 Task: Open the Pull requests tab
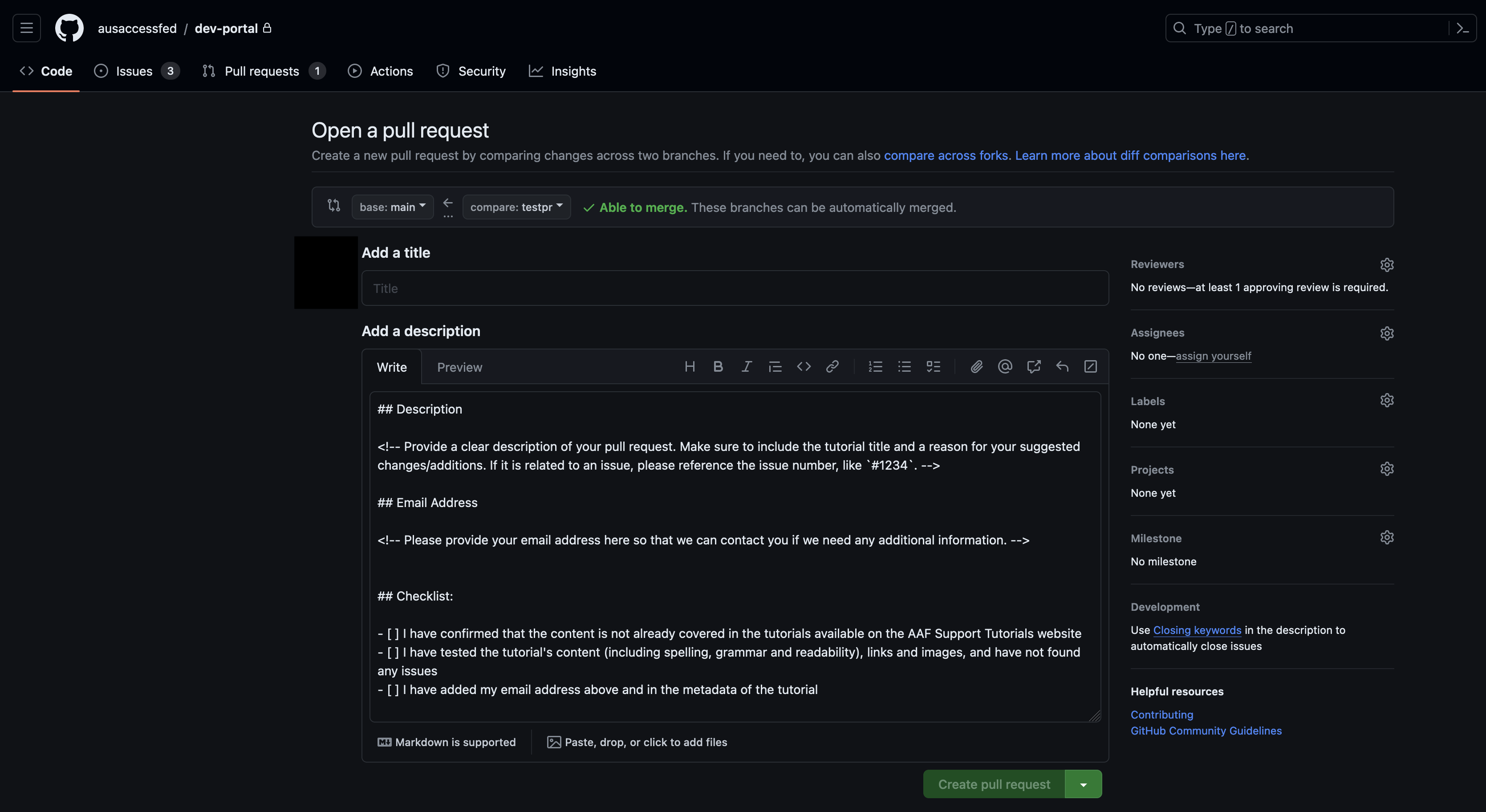264,71
